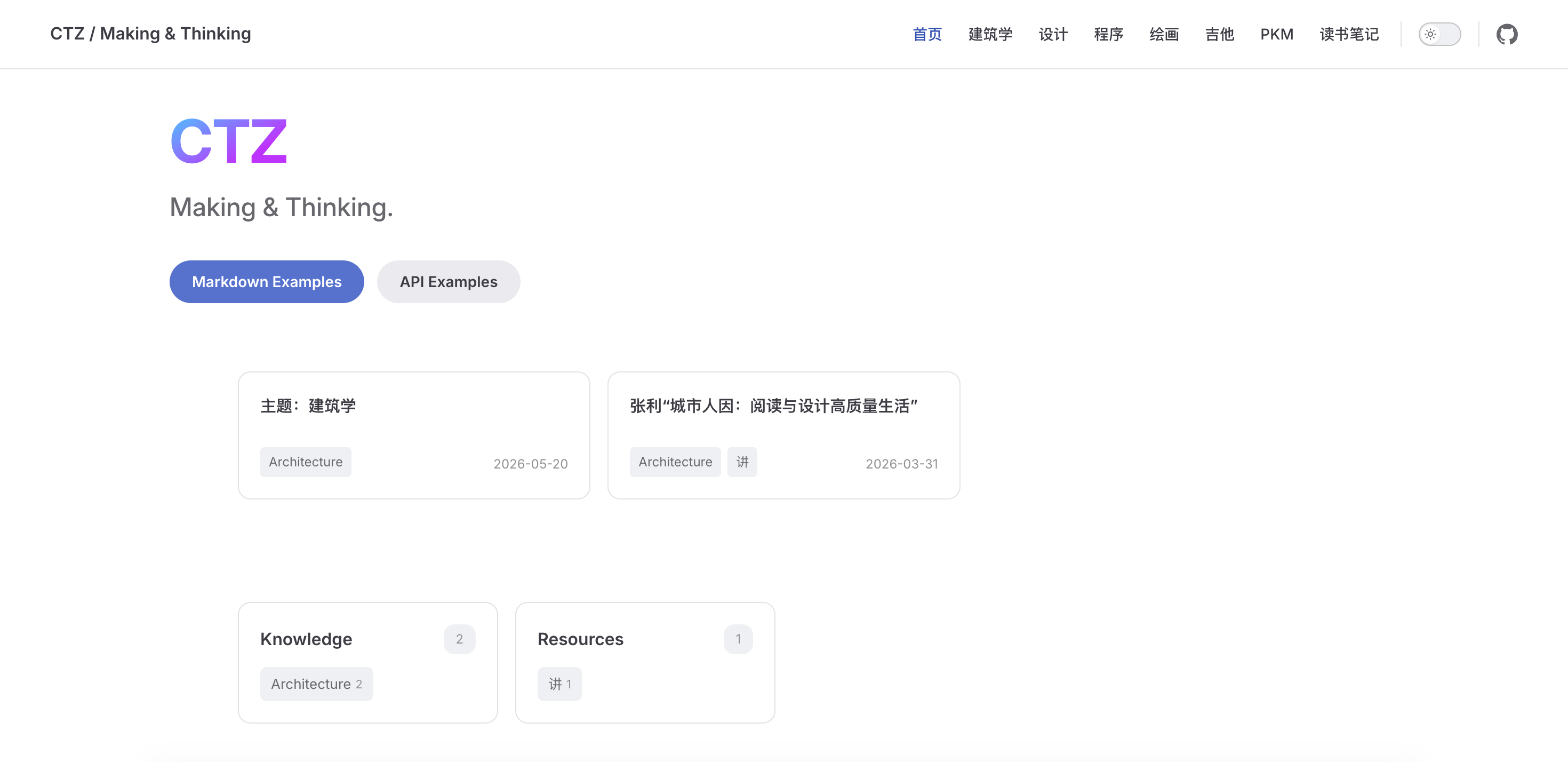The image size is (1568, 762).
Task: Open the 程序 nav item
Action: click(x=1108, y=34)
